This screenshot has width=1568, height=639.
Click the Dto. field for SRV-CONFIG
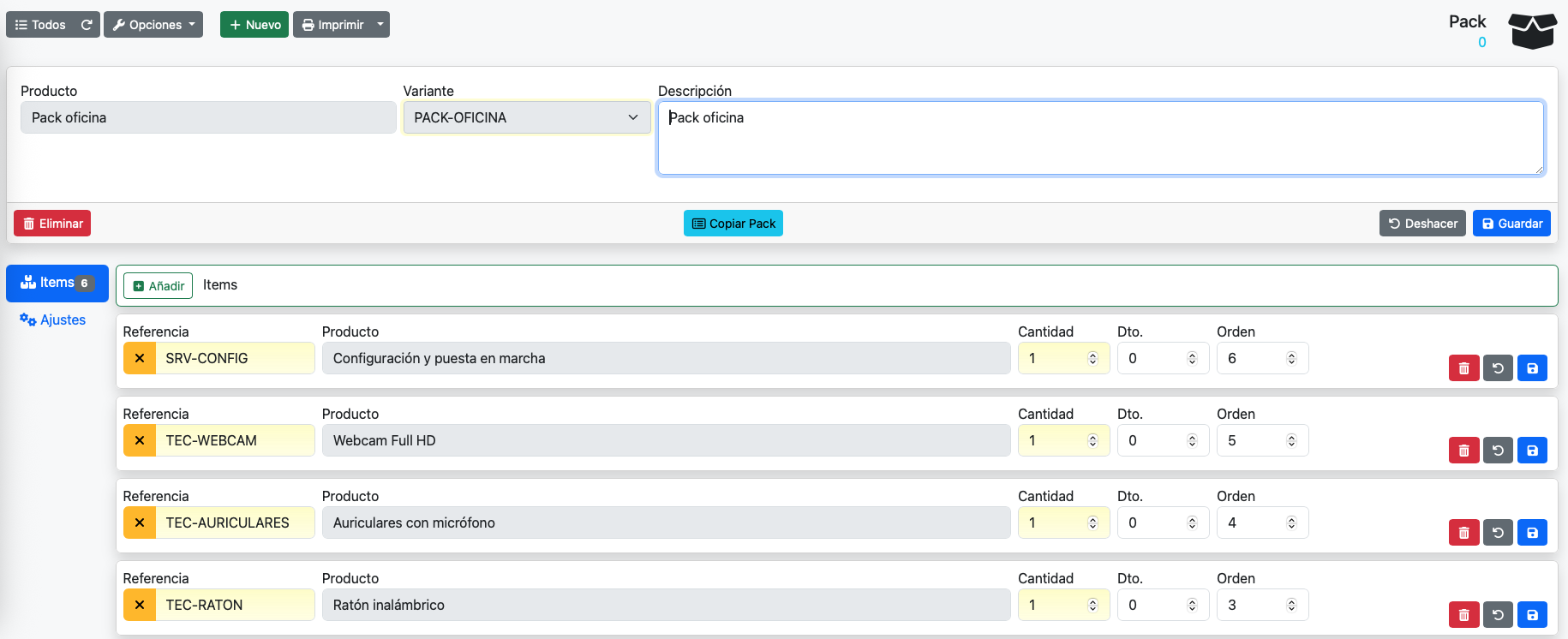tap(1163, 358)
